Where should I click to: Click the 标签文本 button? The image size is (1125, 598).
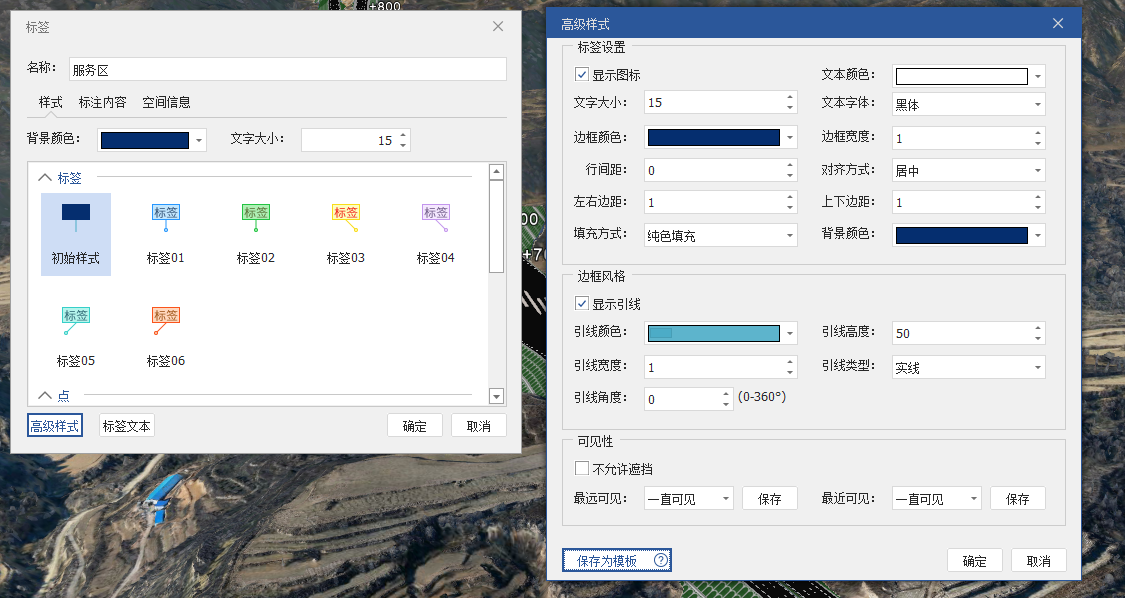click(x=127, y=426)
